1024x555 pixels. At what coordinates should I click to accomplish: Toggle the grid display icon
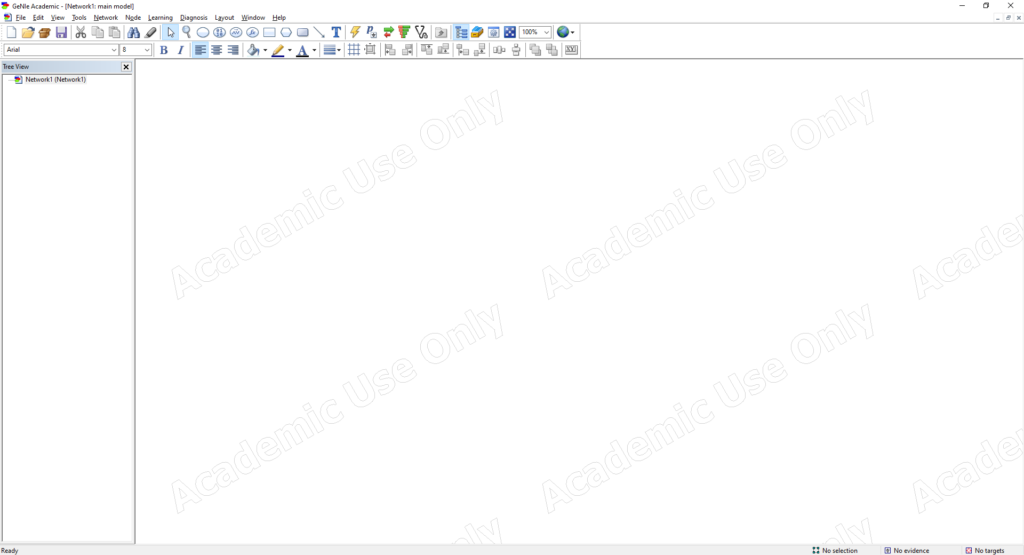coord(354,50)
